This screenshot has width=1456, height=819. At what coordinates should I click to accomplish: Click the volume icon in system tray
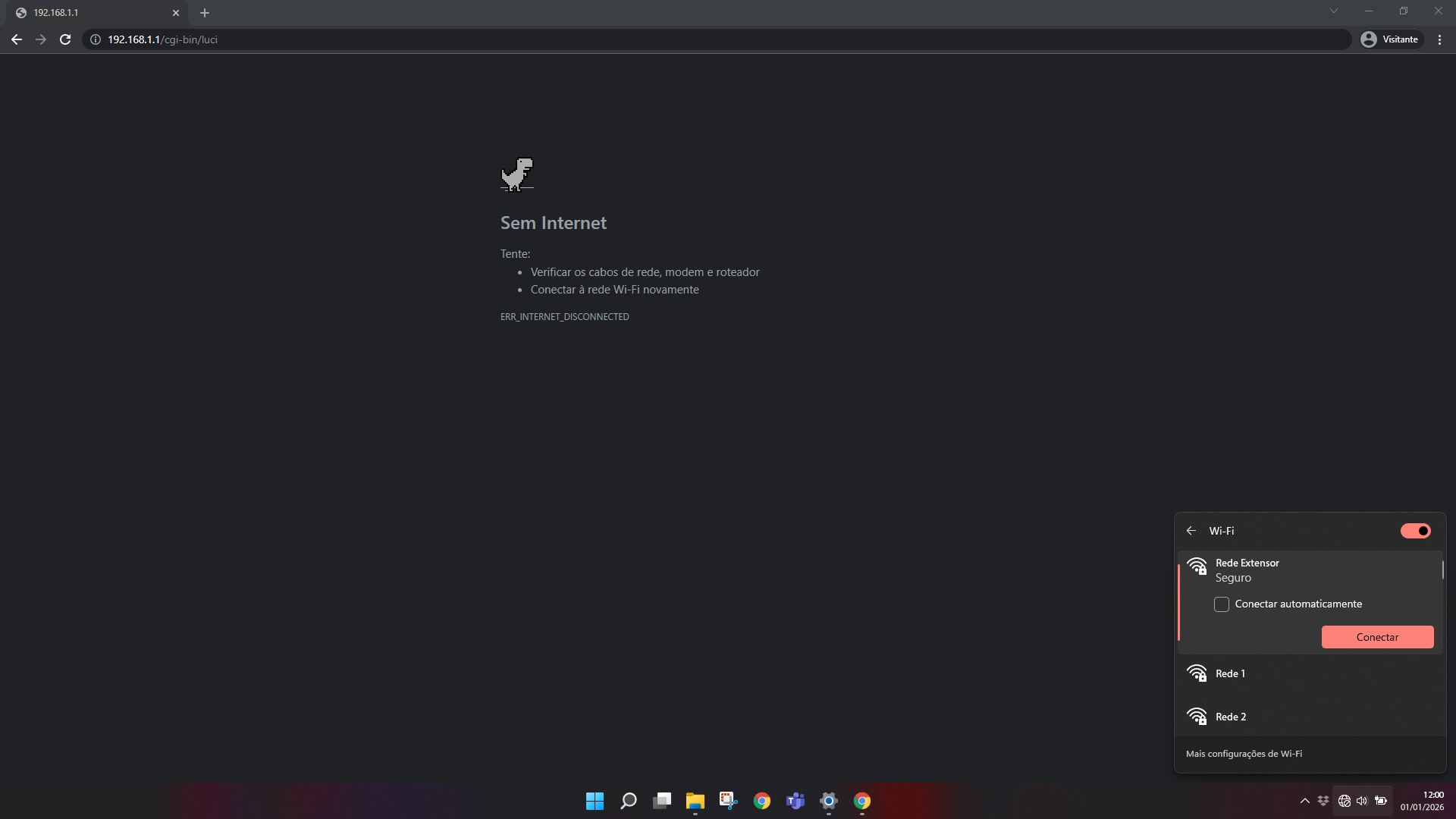1362,801
